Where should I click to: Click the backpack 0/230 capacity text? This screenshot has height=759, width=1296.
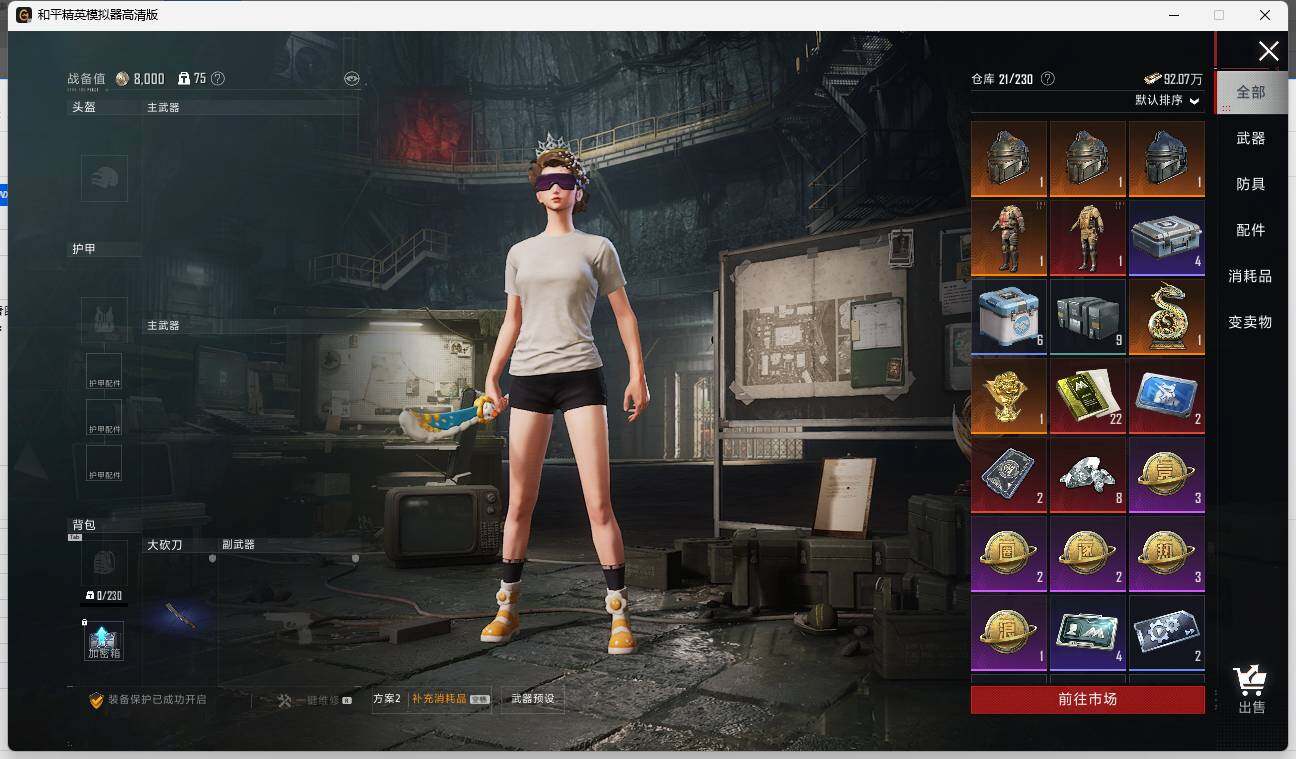pos(104,596)
